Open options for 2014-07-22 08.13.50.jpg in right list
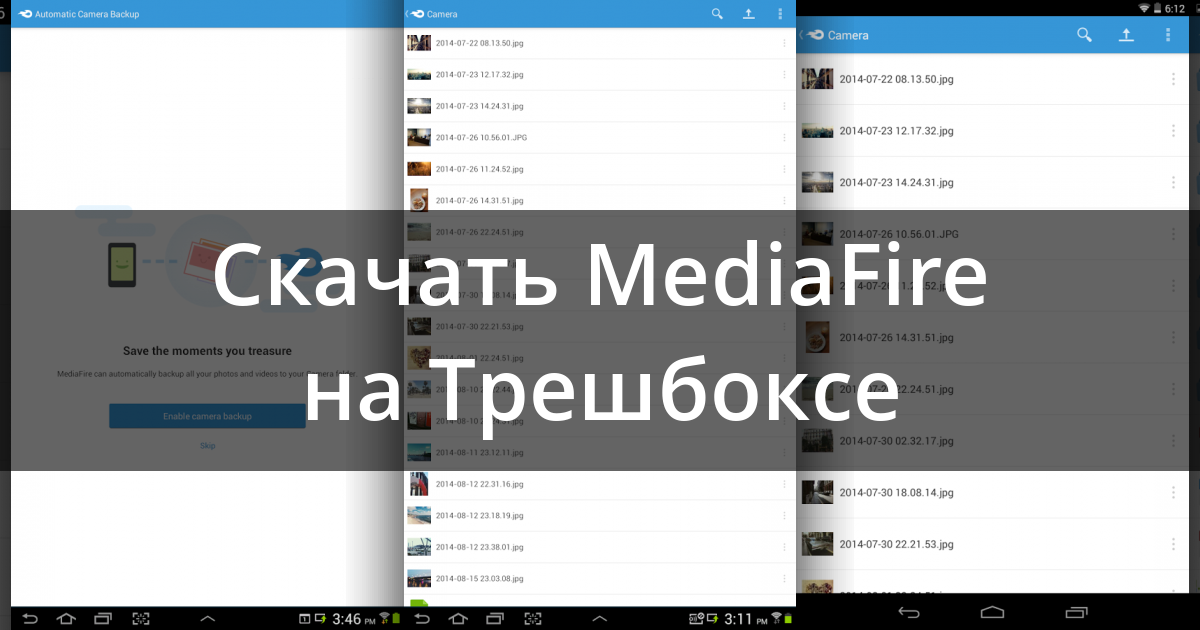 click(1173, 79)
